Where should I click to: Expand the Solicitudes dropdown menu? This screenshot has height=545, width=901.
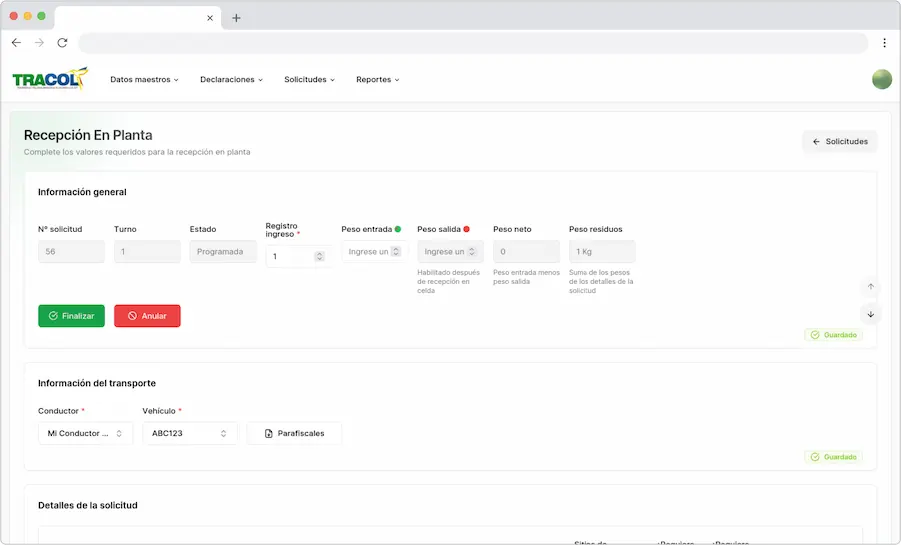coord(309,80)
